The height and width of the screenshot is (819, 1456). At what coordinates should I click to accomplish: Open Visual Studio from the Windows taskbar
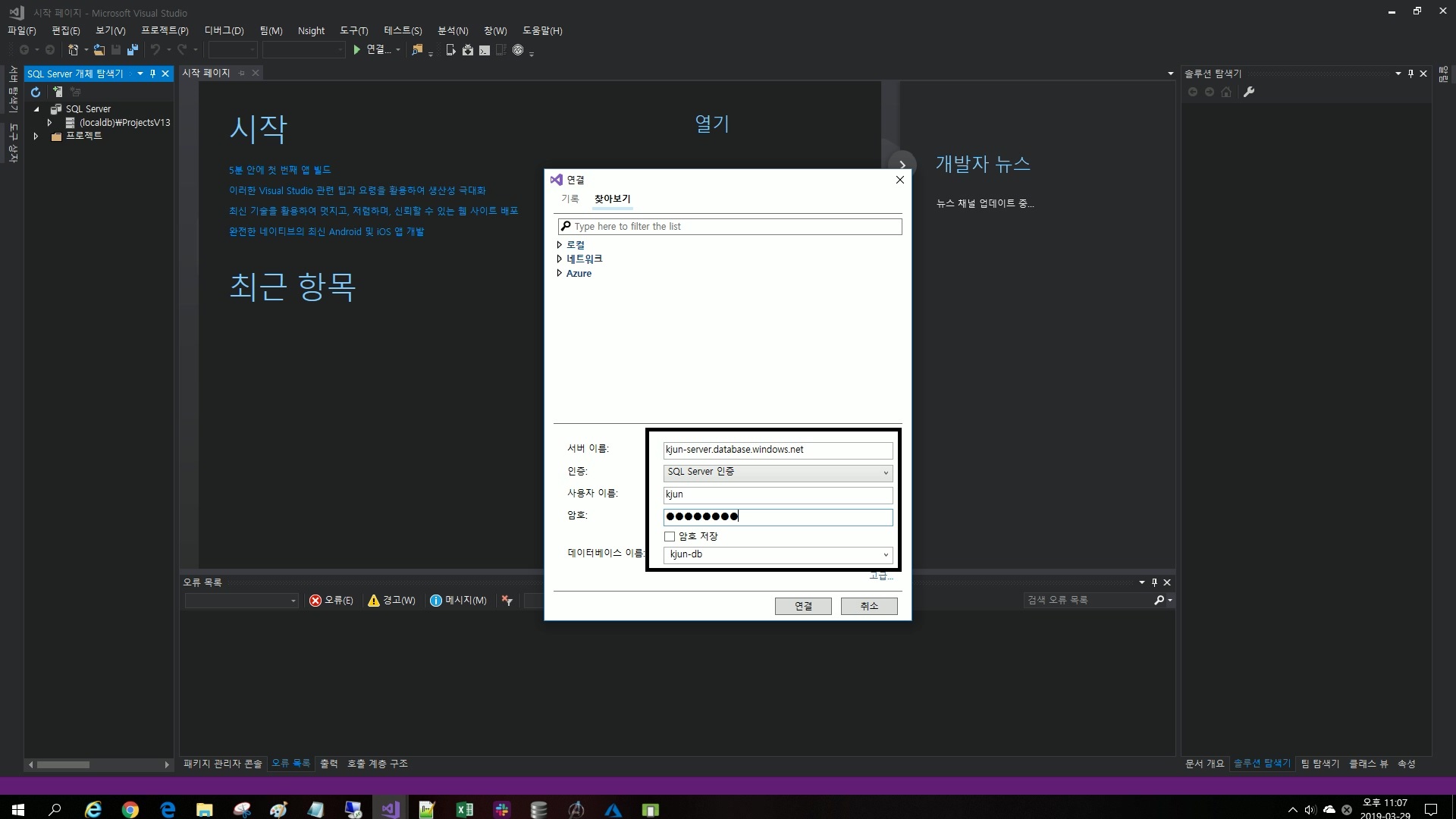pyautogui.click(x=390, y=809)
